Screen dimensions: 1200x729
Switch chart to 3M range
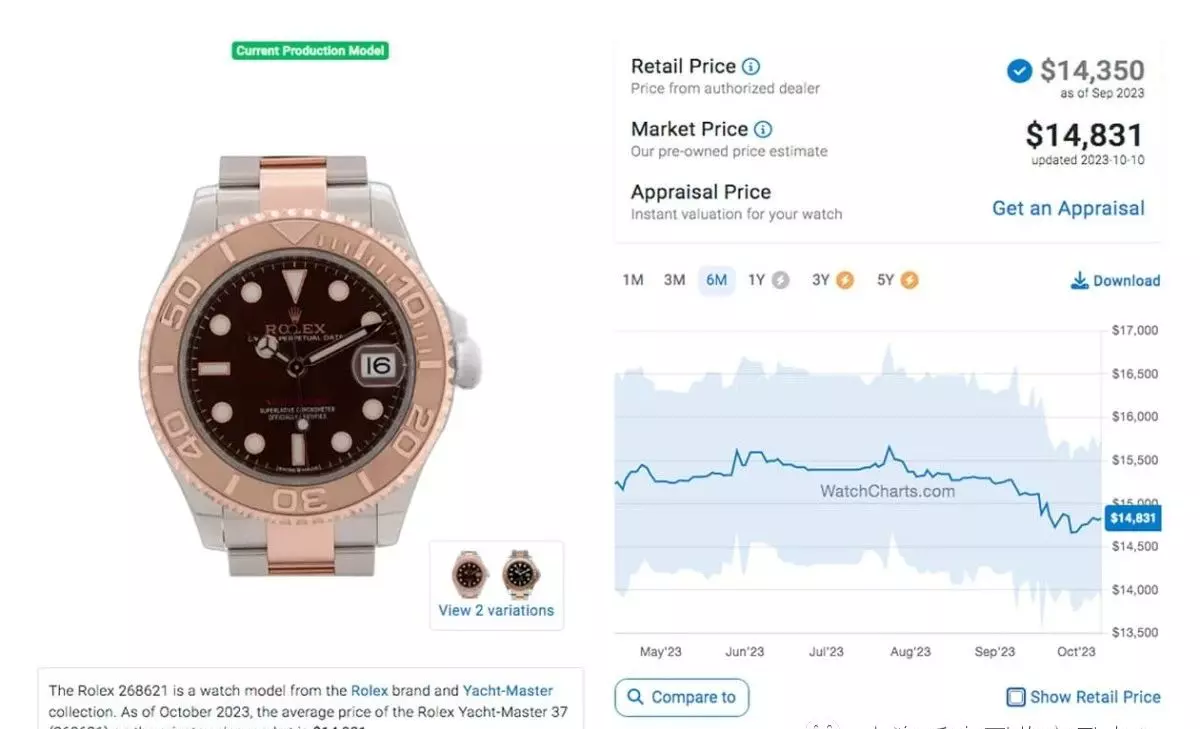[x=675, y=280]
